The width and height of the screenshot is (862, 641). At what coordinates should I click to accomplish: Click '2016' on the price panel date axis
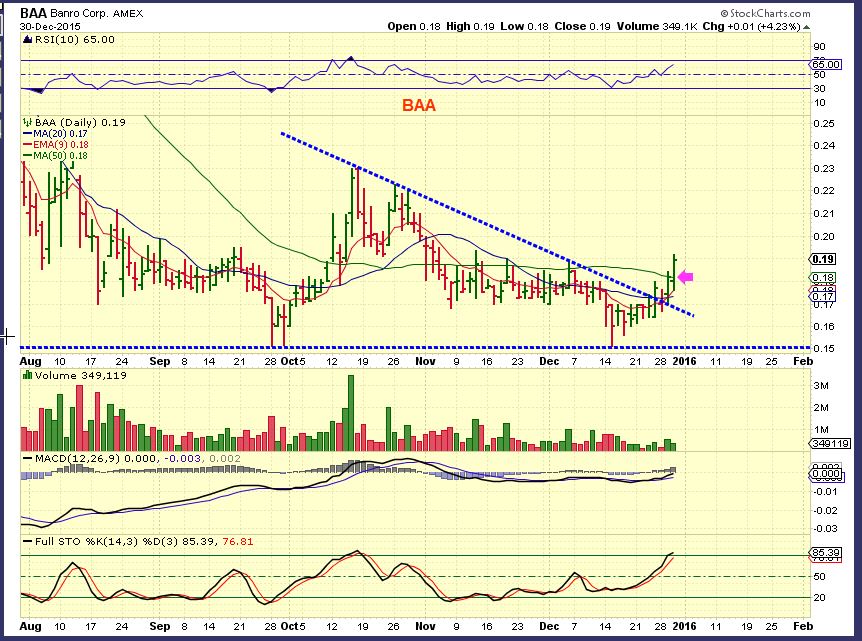(684, 361)
